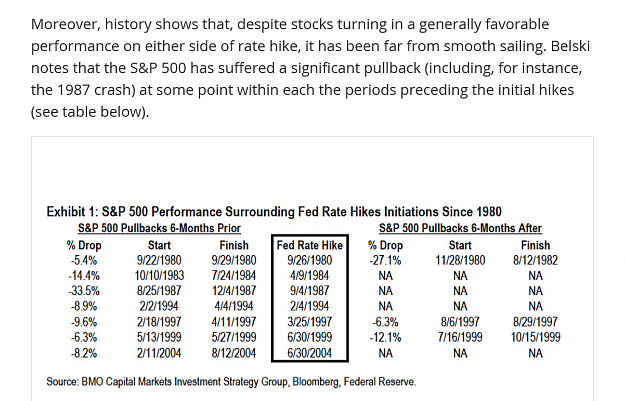Viewport: 625px width, 401px height.
Task: Click the 12/4/1987 finish date
Action: click(234, 291)
